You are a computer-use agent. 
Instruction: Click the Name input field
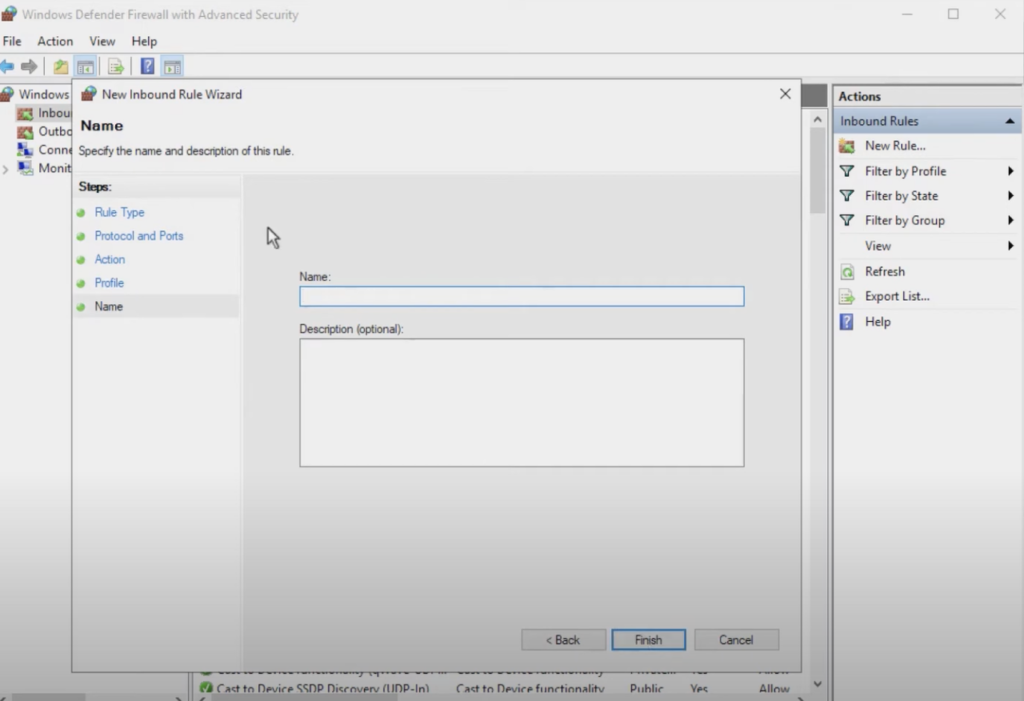point(522,297)
